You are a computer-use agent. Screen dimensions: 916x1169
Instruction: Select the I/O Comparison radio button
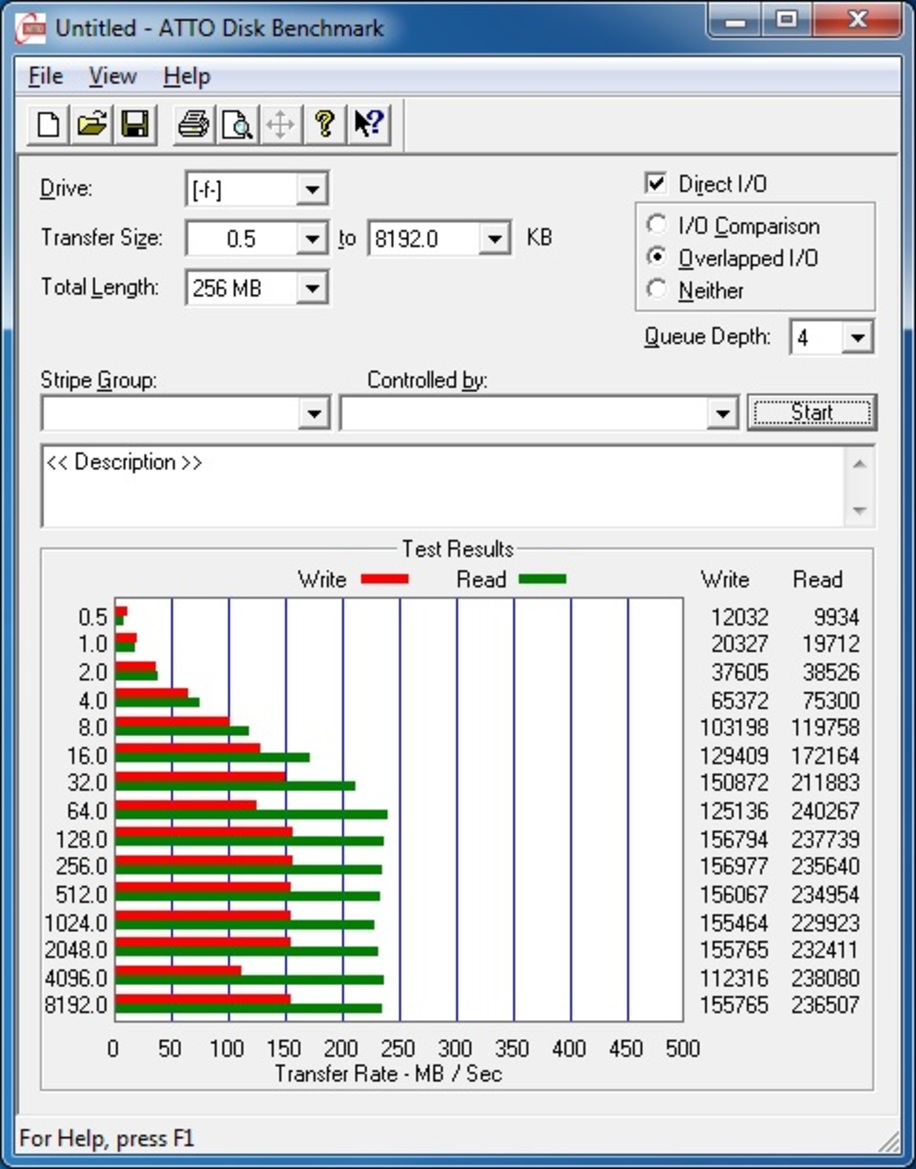tap(657, 224)
